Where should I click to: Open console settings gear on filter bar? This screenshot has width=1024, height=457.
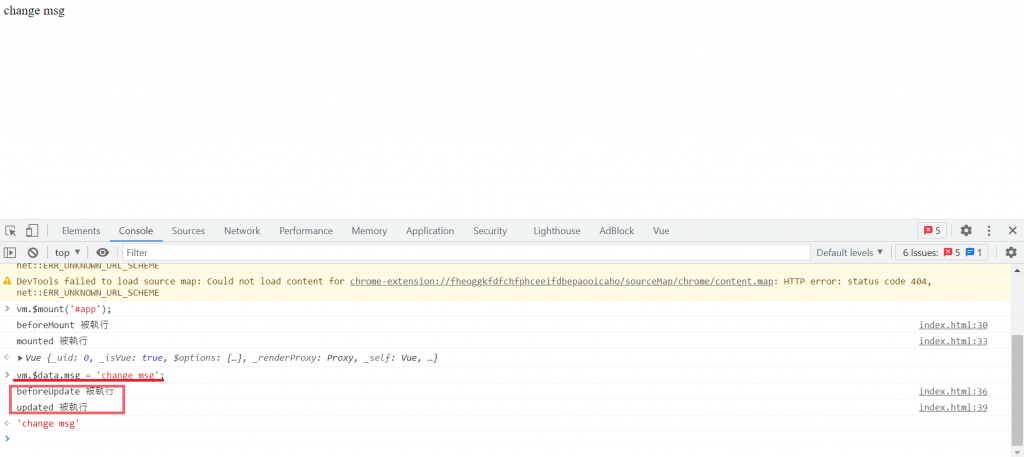coord(1011,253)
